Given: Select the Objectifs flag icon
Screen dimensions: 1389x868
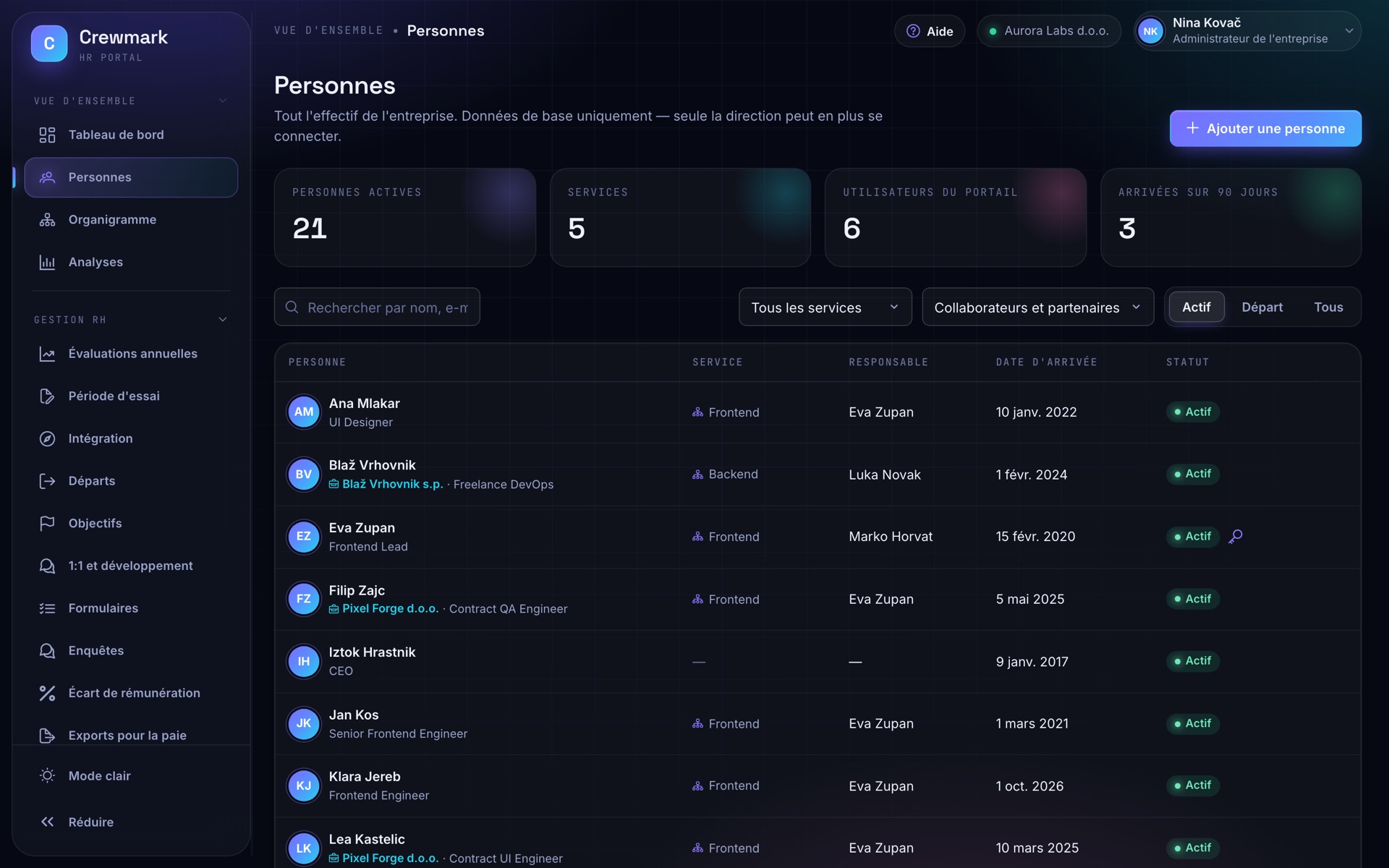Looking at the screenshot, I should click(47, 524).
